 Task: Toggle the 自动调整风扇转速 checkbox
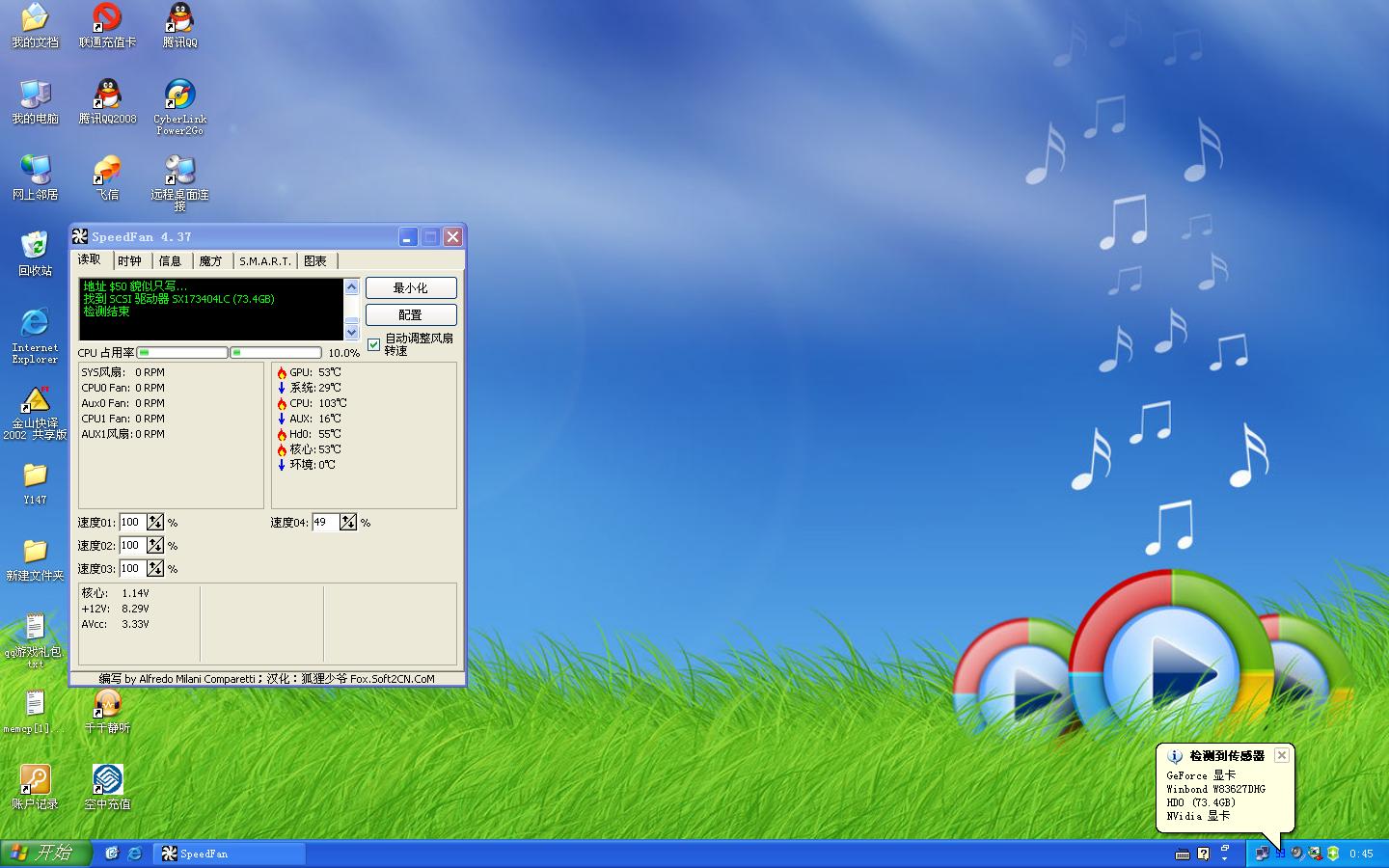tap(374, 344)
